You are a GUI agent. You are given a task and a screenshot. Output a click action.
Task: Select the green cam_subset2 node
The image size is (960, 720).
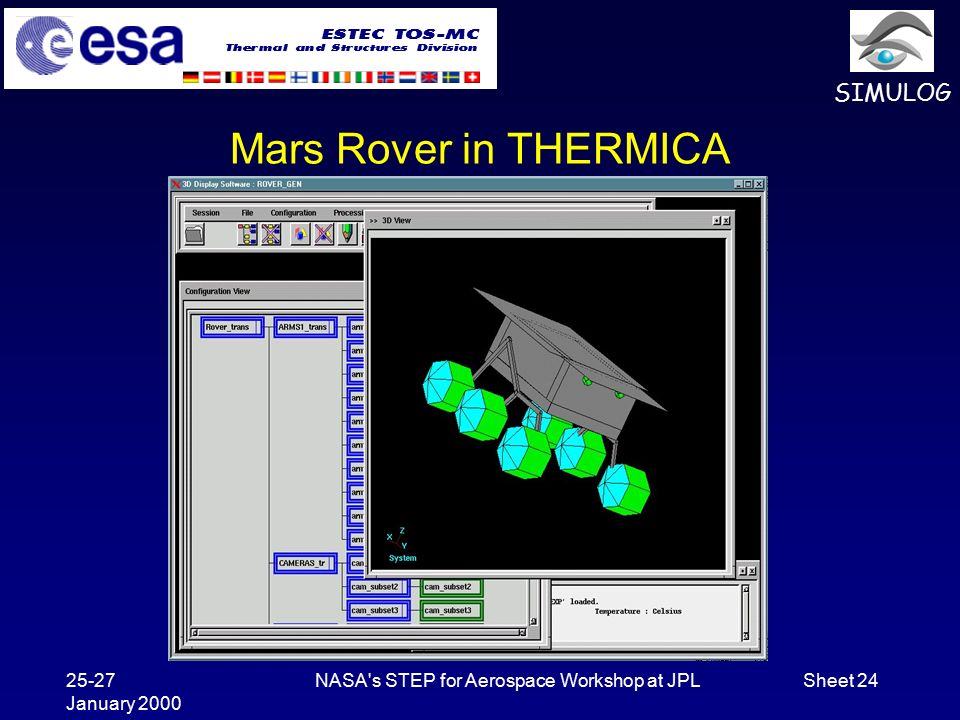[451, 587]
